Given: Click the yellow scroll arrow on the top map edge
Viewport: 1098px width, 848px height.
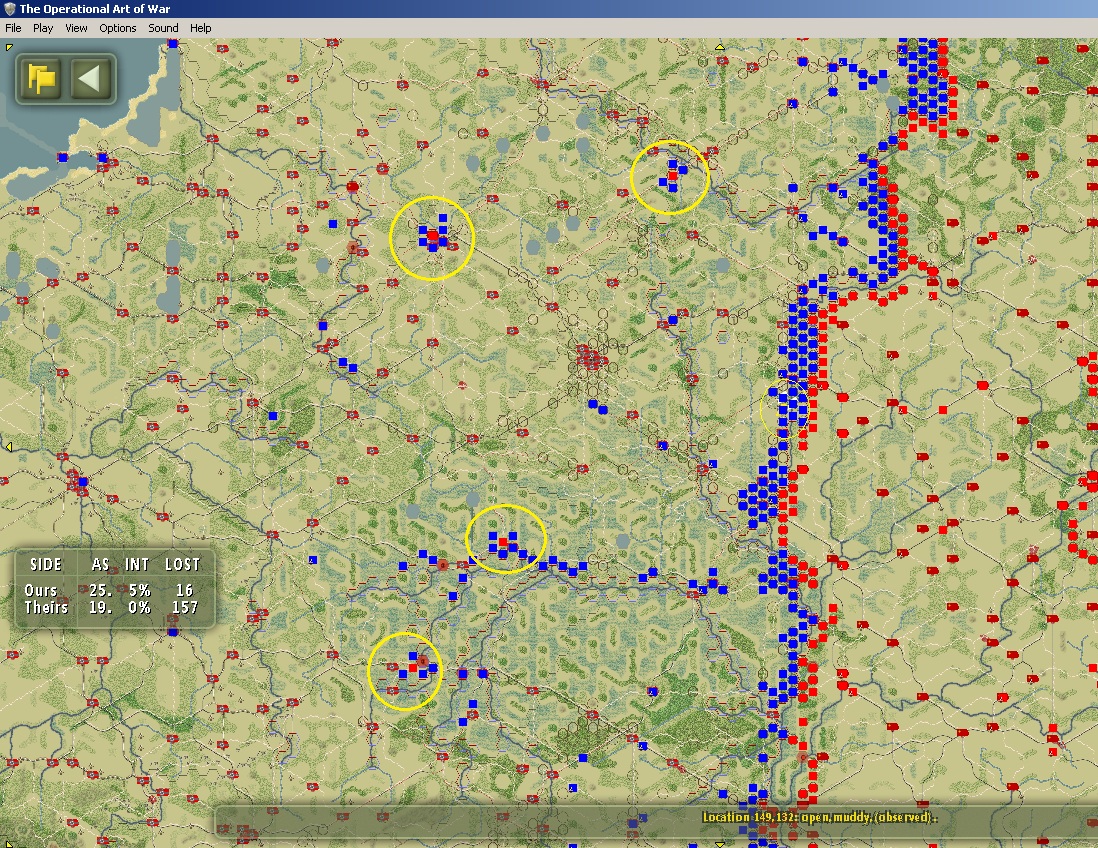Looking at the screenshot, I should [719, 47].
